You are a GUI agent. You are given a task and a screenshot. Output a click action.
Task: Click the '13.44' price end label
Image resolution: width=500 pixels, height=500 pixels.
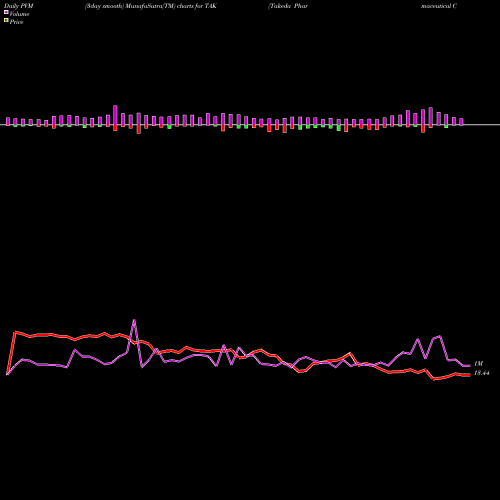482,373
